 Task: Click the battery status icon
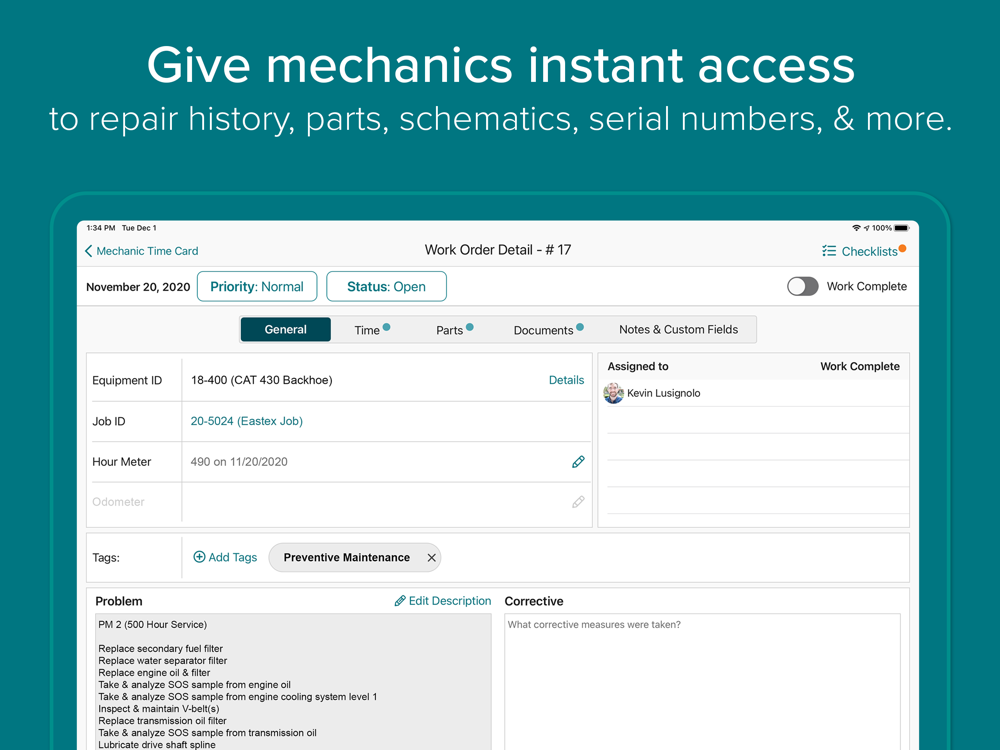click(x=901, y=228)
